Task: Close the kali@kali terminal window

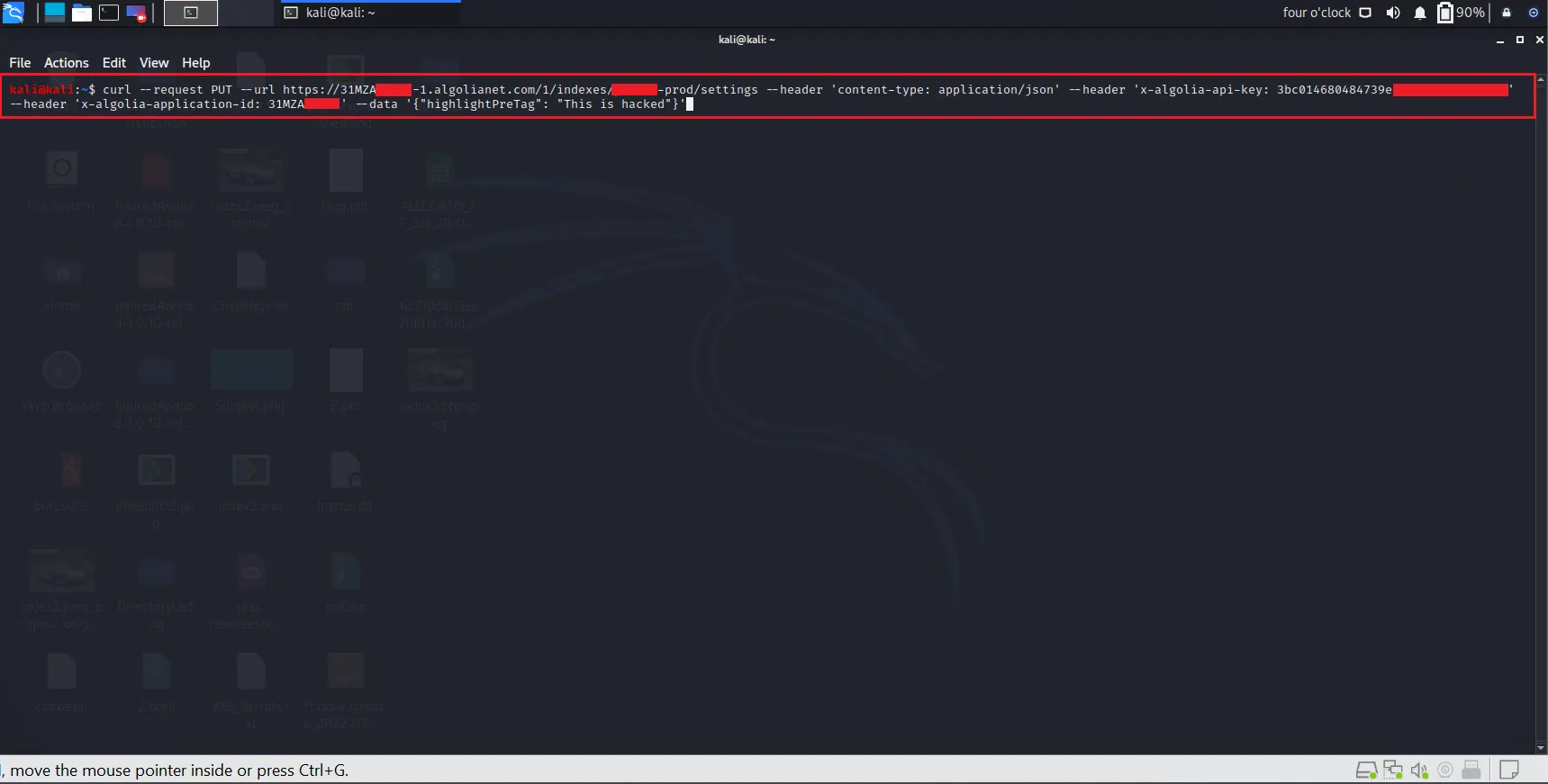Action: click(1540, 40)
